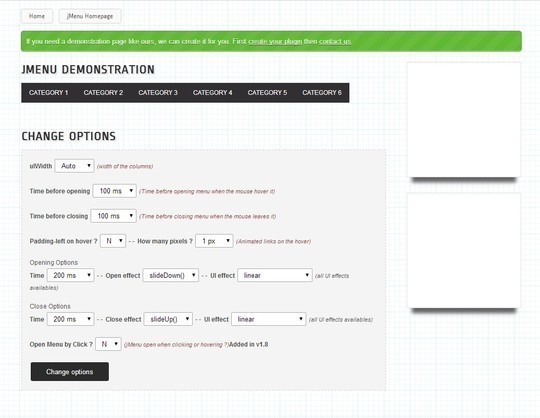Screen dimensions: 540x418
Task: Expand the Time before opening dropdown
Action: 115,191
